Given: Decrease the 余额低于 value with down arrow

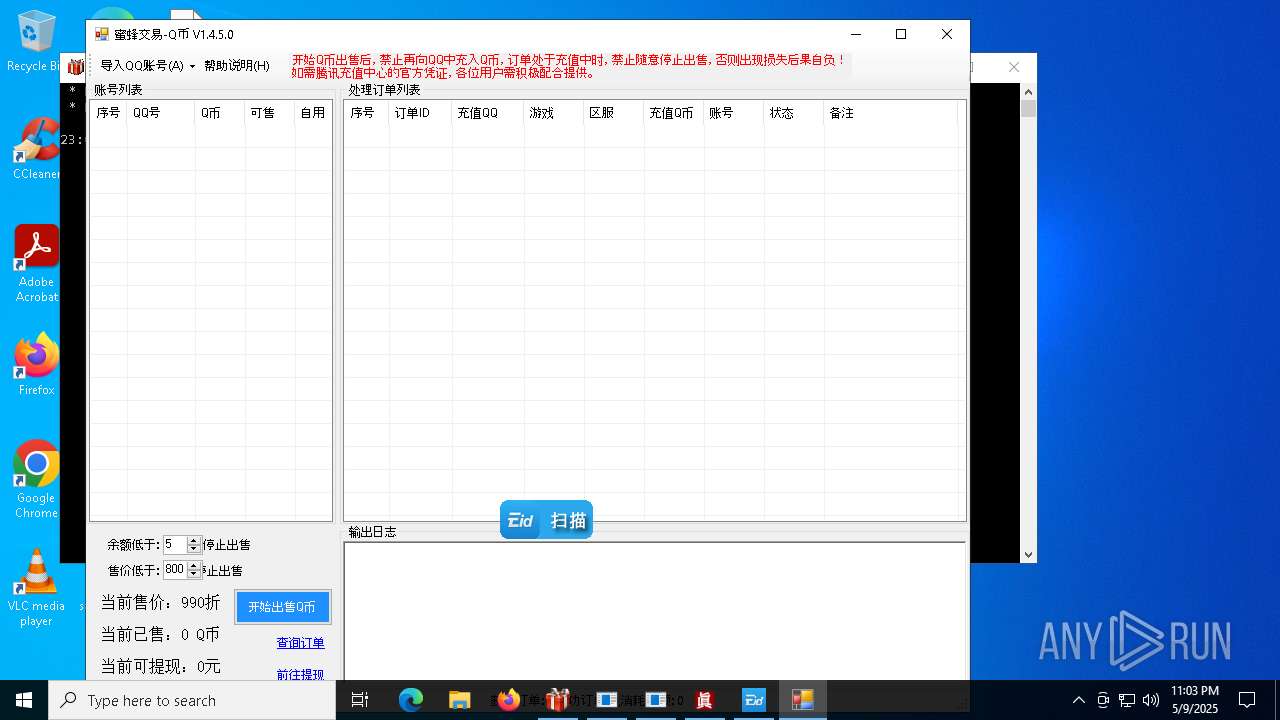Looking at the screenshot, I should pyautogui.click(x=194, y=549).
